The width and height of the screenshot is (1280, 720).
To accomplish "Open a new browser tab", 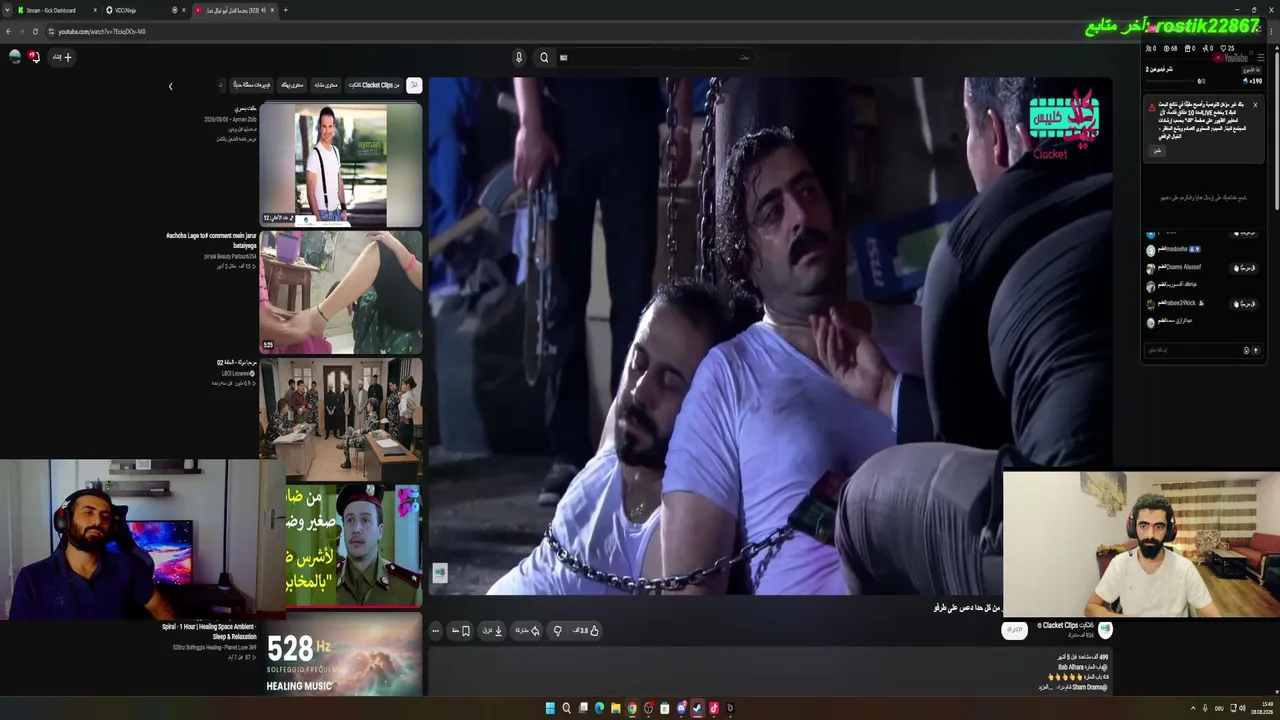I will [x=286, y=10].
